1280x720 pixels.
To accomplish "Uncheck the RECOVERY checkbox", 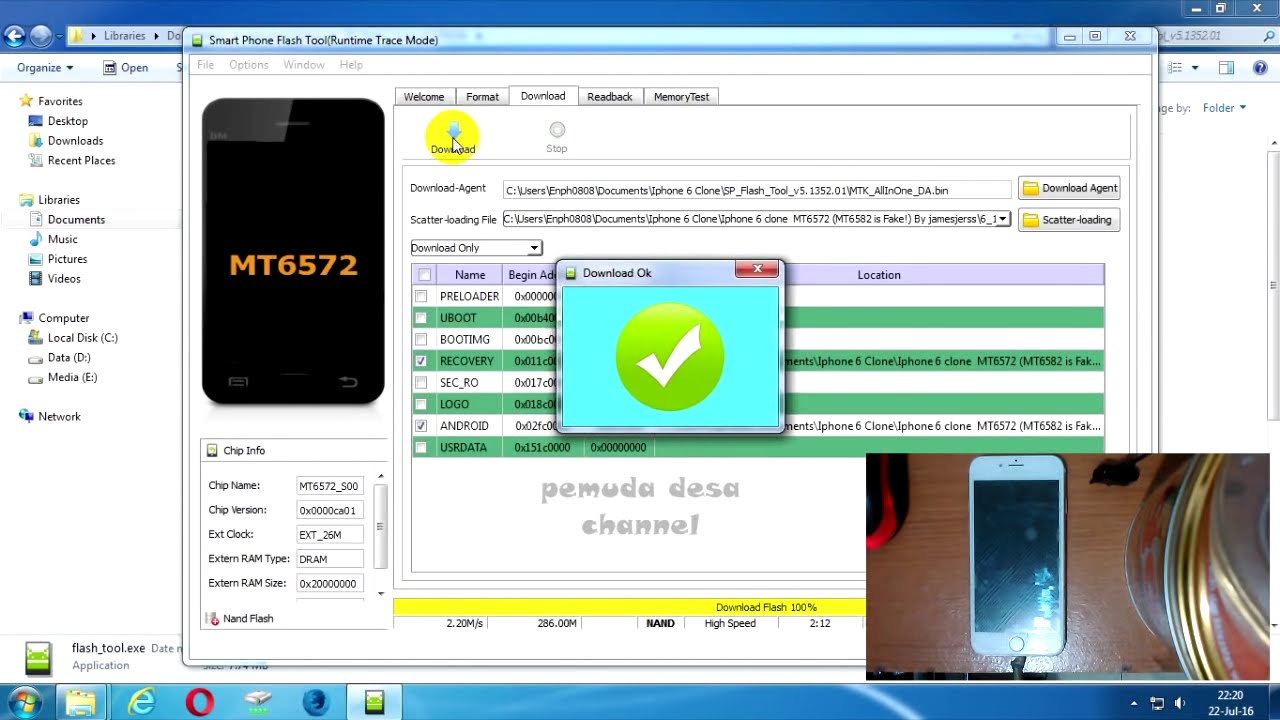I will point(421,361).
